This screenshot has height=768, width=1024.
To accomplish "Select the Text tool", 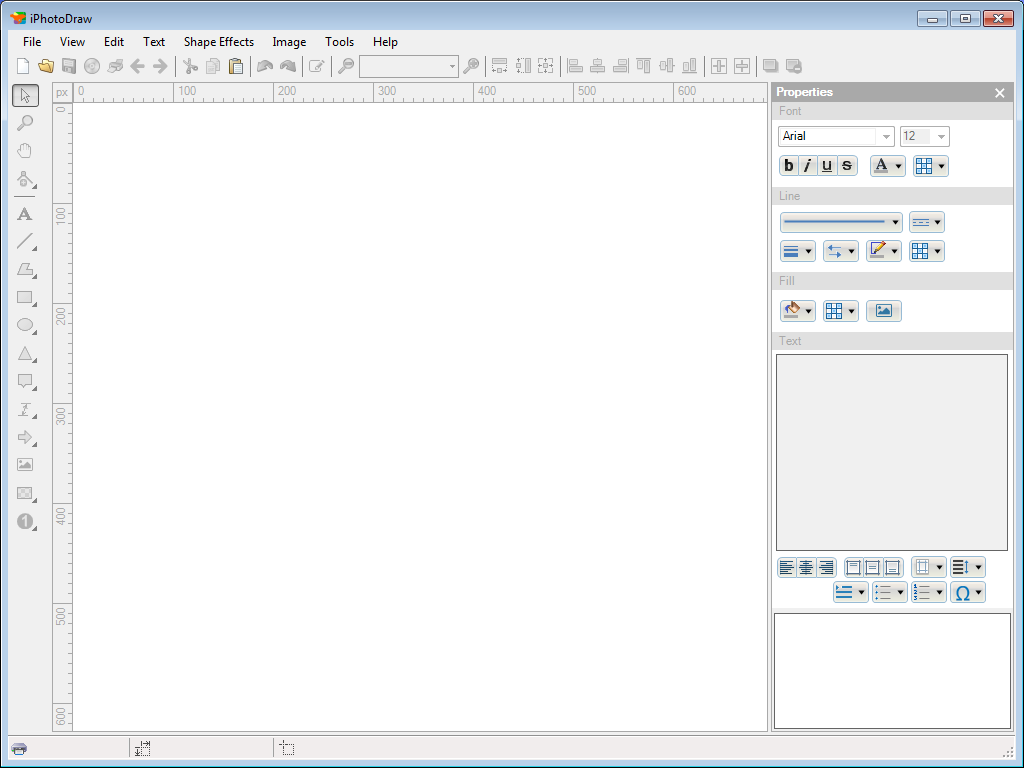I will point(25,214).
